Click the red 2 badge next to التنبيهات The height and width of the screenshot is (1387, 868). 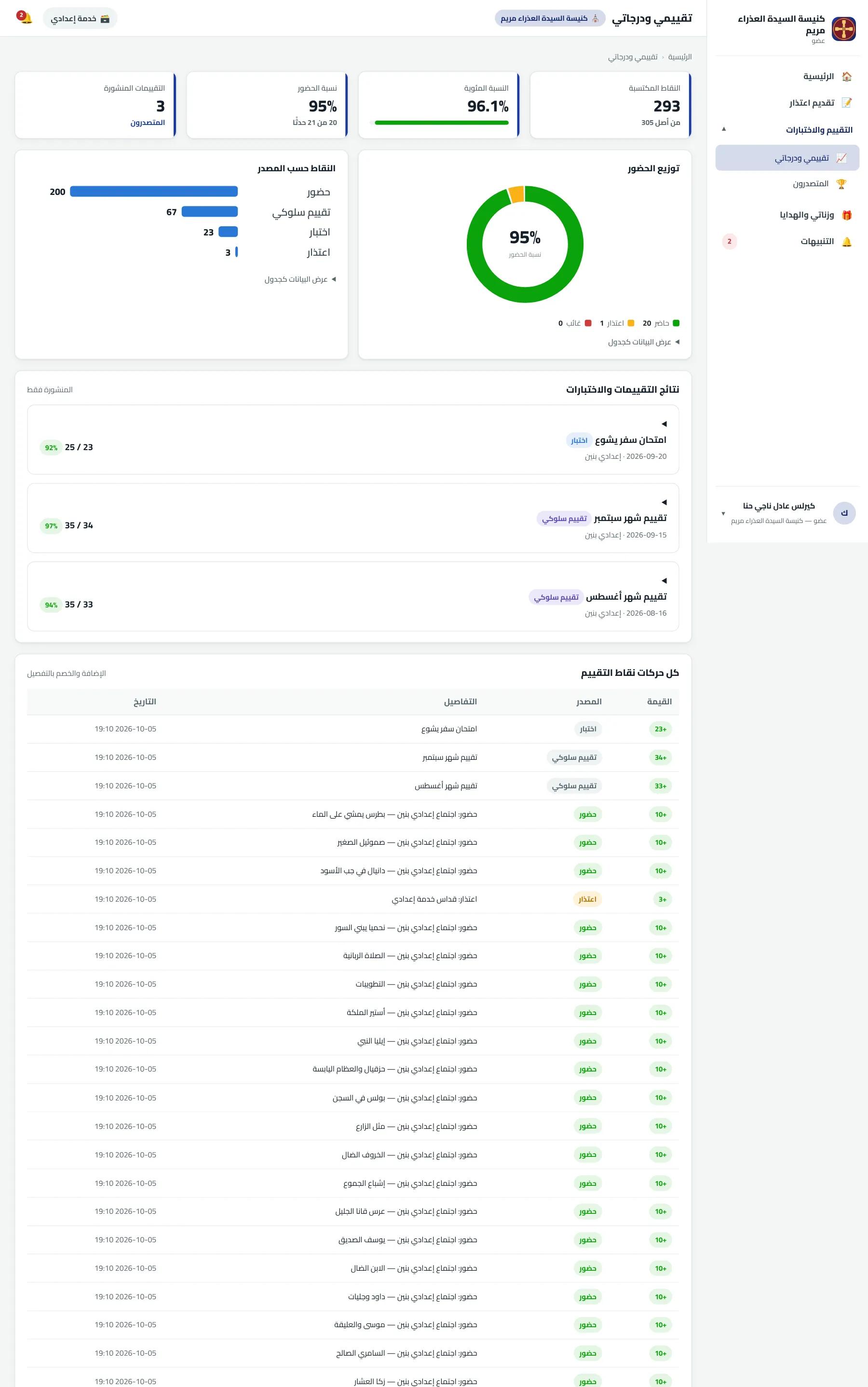729,241
